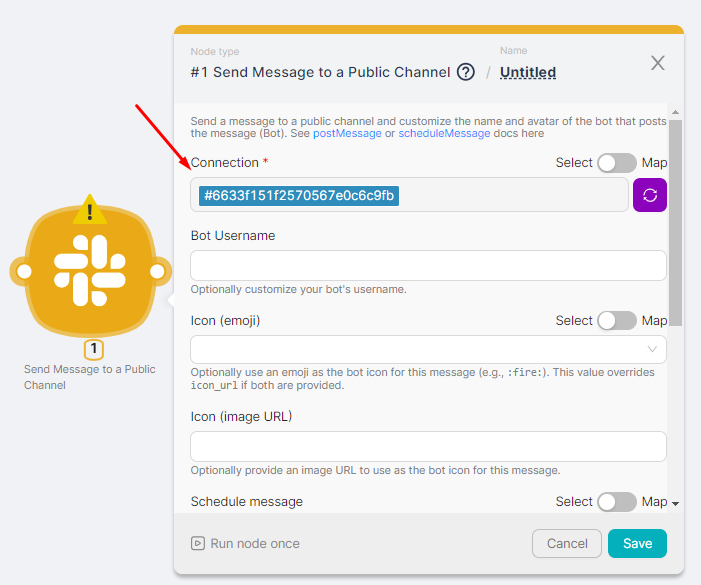The width and height of the screenshot is (701, 585).
Task: Click the Bot Username input field
Action: pos(428,265)
